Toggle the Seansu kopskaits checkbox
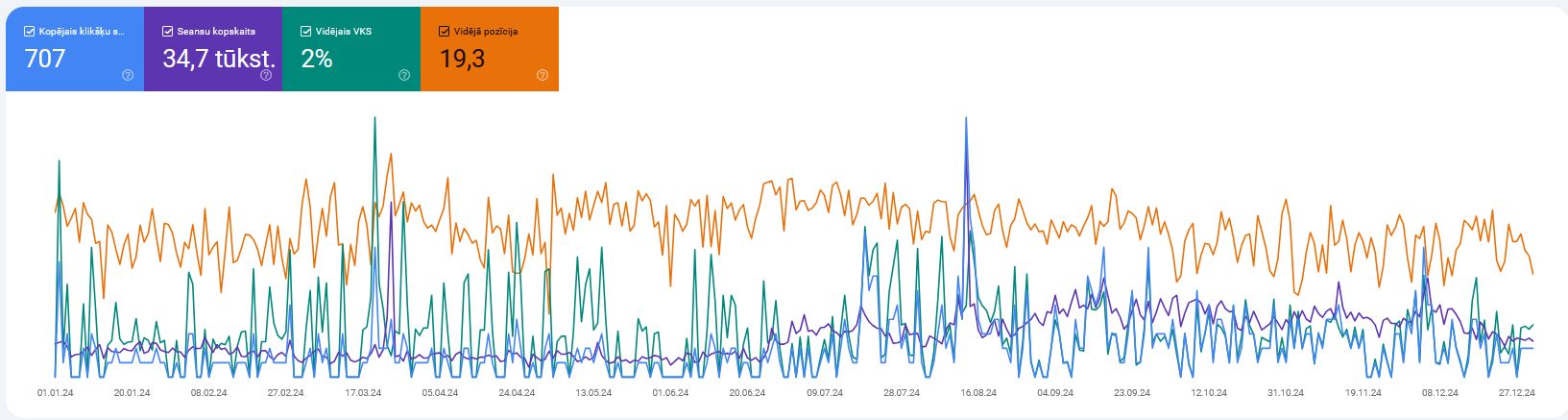The height and width of the screenshot is (420, 1568). (x=168, y=32)
